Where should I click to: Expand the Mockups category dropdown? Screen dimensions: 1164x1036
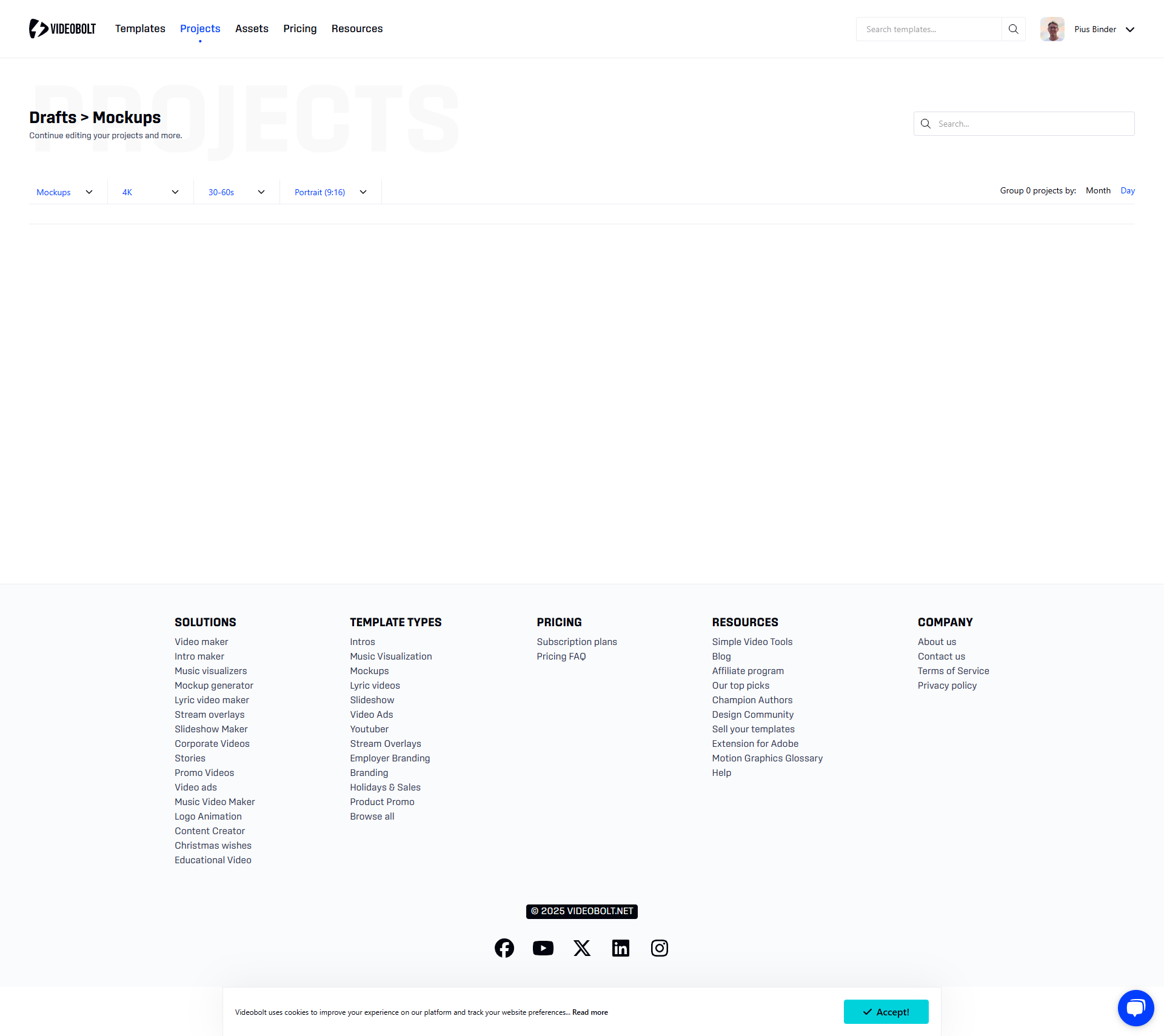point(65,192)
